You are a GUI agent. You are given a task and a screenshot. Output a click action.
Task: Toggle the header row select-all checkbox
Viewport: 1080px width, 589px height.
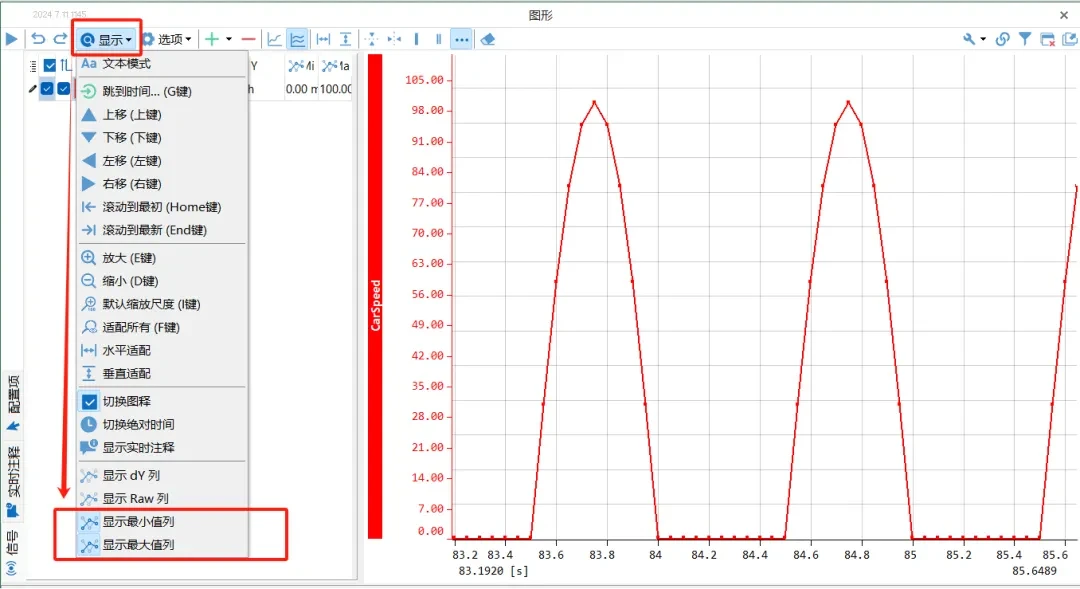pyautogui.click(x=50, y=65)
